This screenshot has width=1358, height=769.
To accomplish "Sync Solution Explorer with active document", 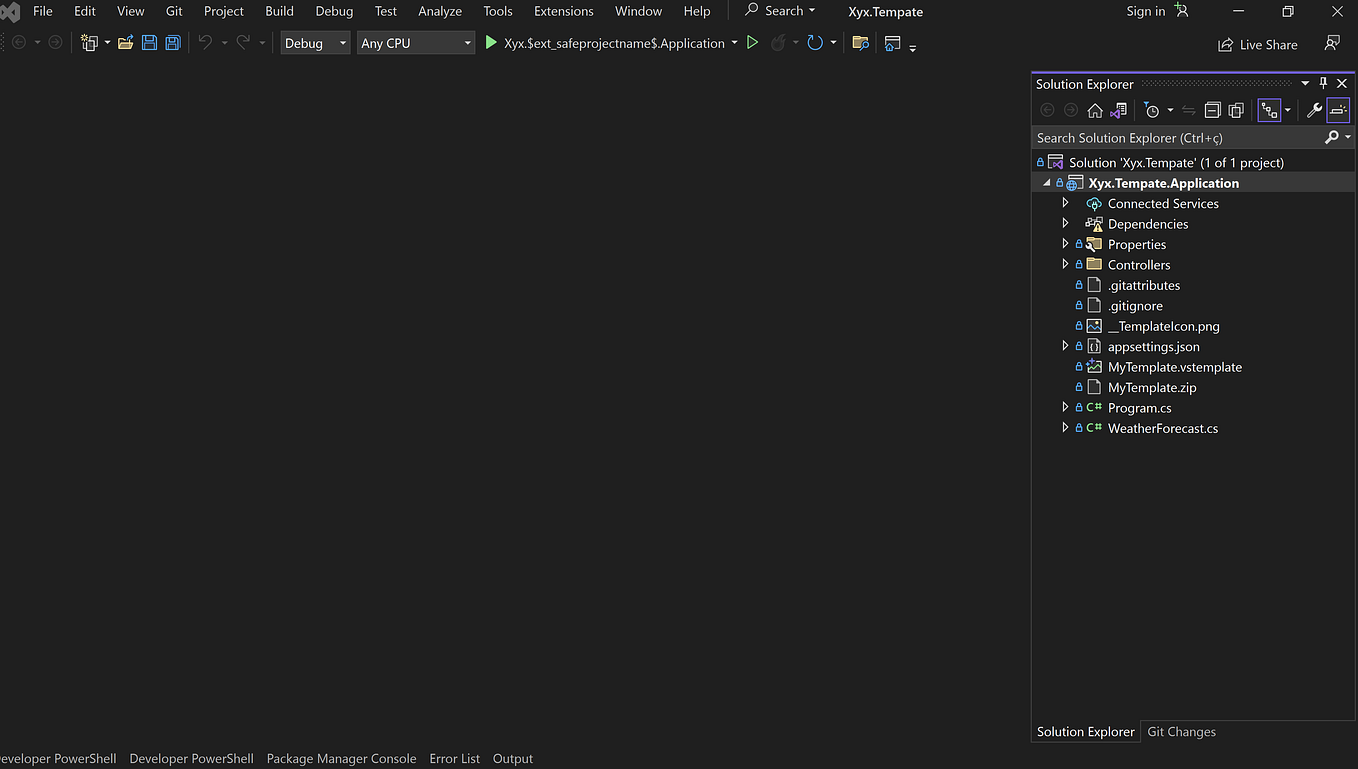I will tap(1188, 110).
